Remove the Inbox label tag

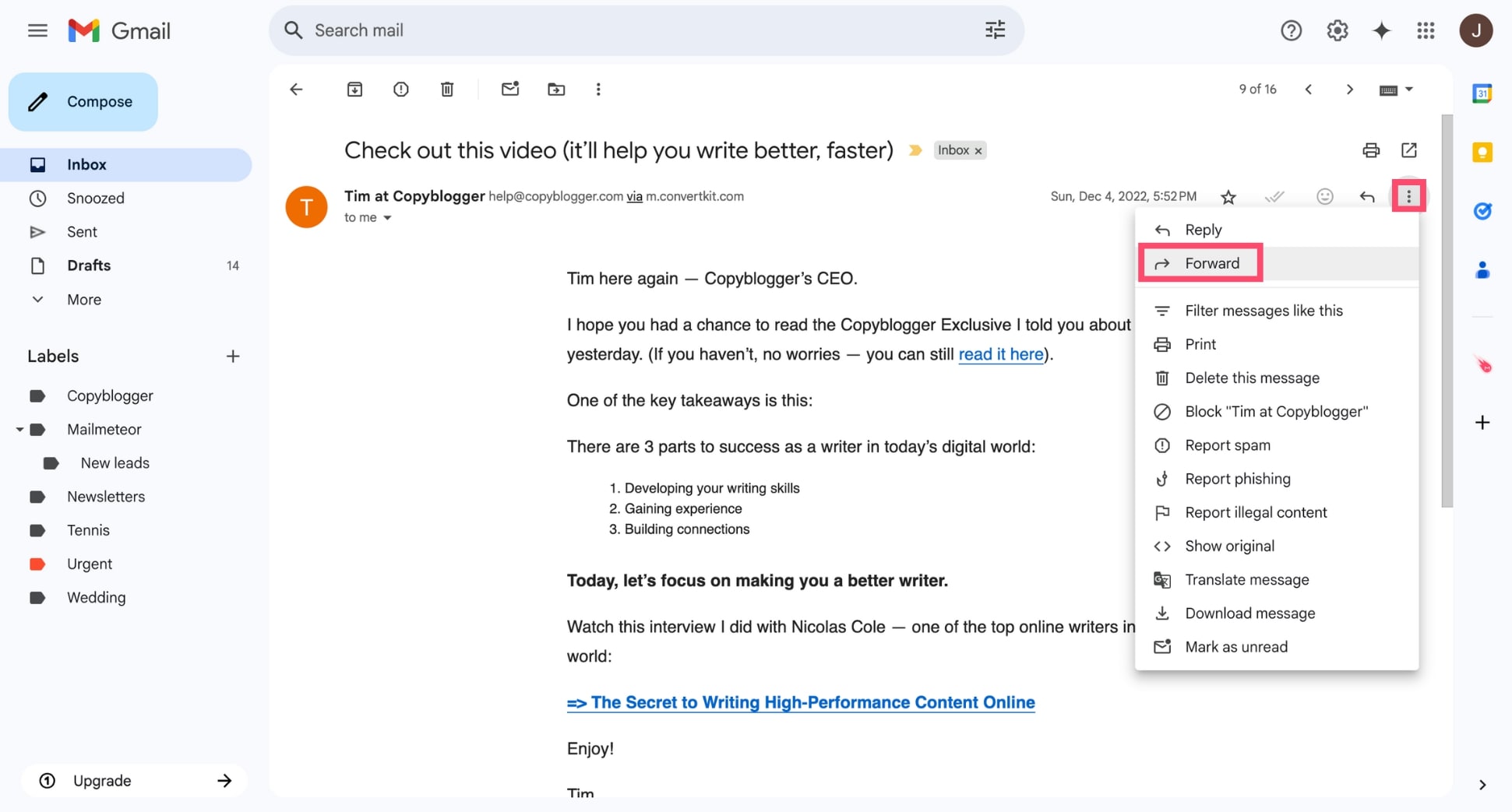tap(978, 151)
